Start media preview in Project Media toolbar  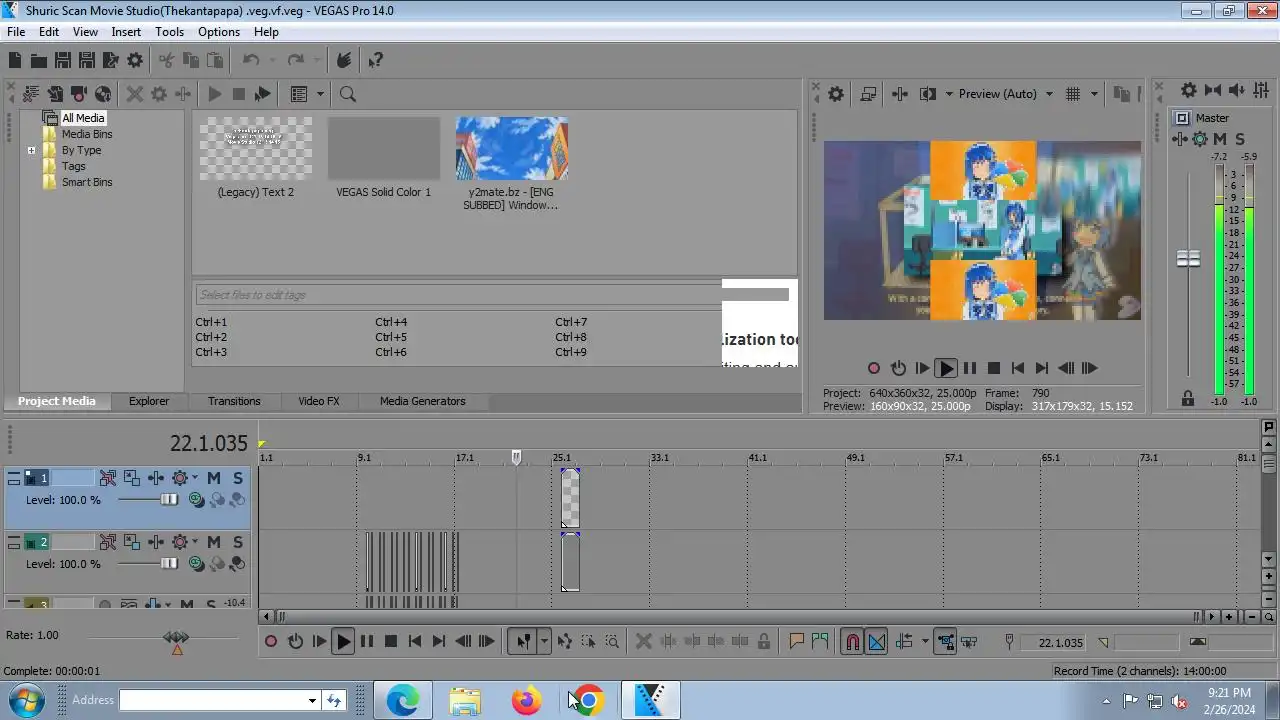click(x=215, y=94)
